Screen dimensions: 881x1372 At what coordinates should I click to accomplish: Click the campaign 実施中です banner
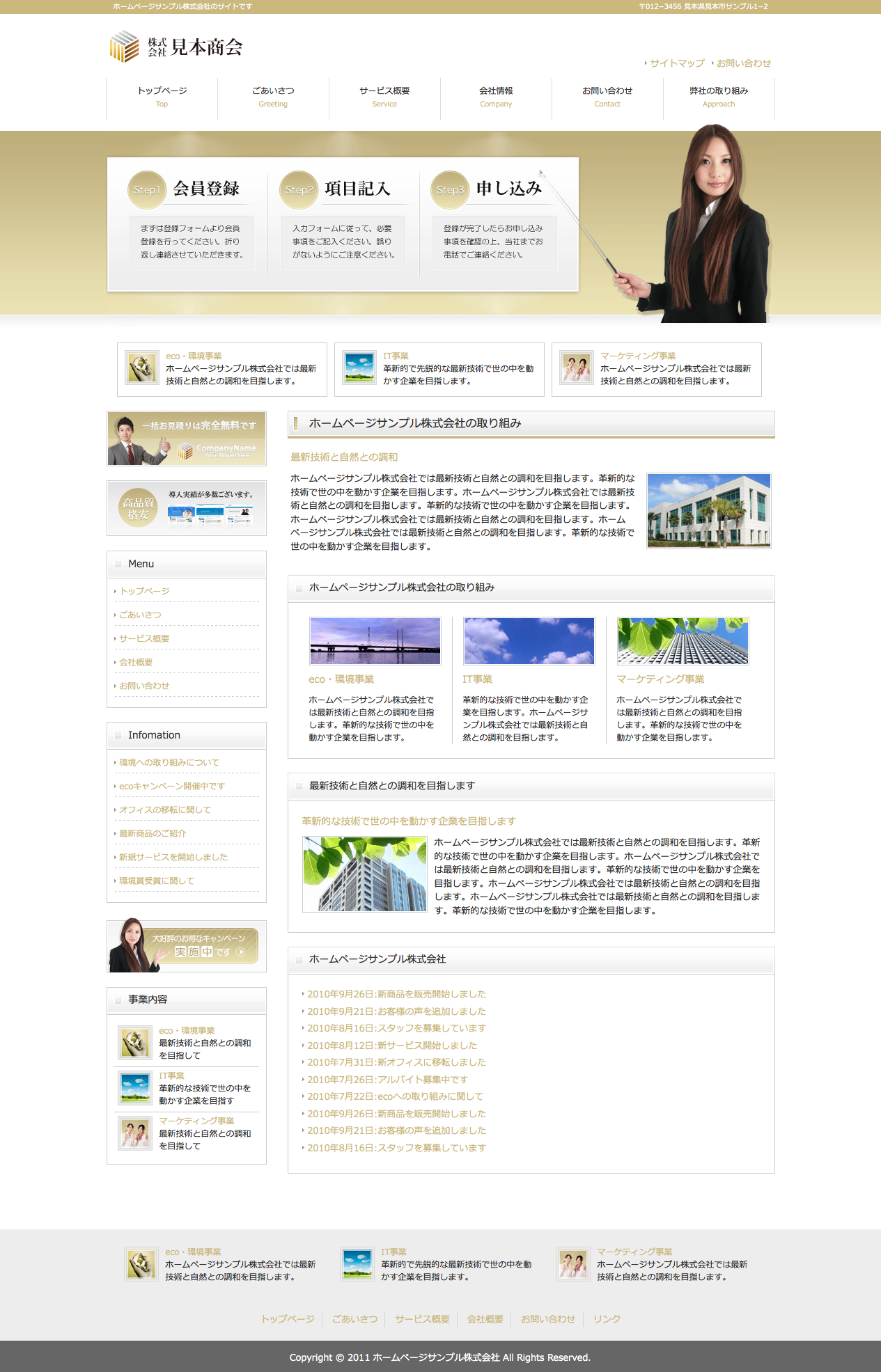(x=187, y=946)
